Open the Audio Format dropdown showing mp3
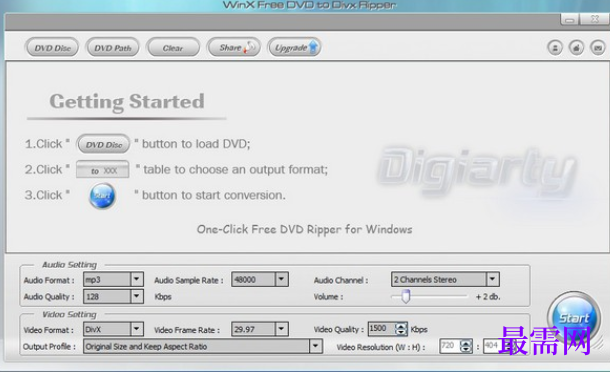 [x=113, y=279]
